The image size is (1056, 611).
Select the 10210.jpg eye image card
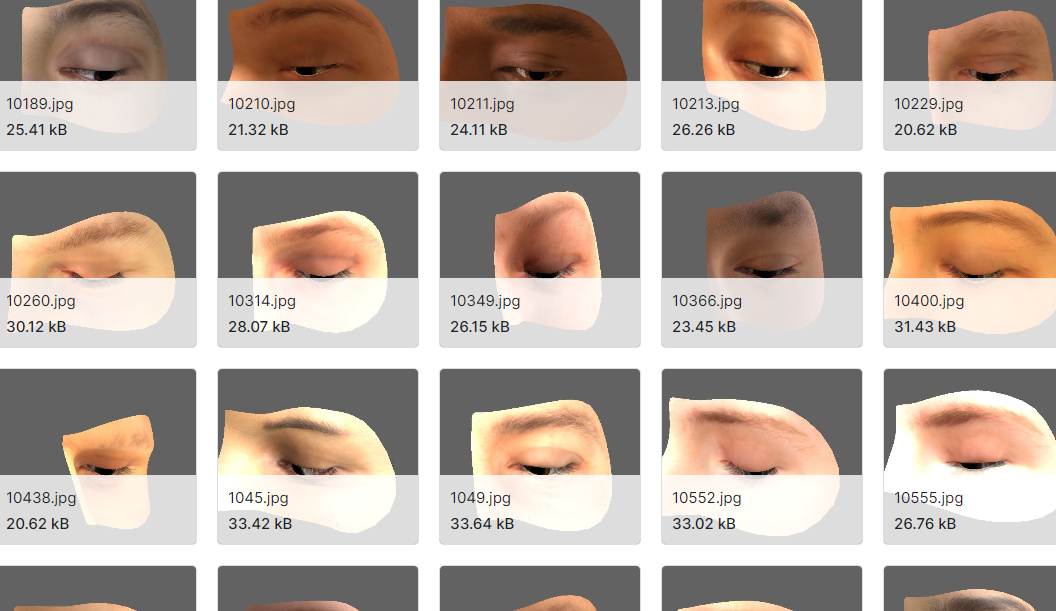pyautogui.click(x=318, y=40)
